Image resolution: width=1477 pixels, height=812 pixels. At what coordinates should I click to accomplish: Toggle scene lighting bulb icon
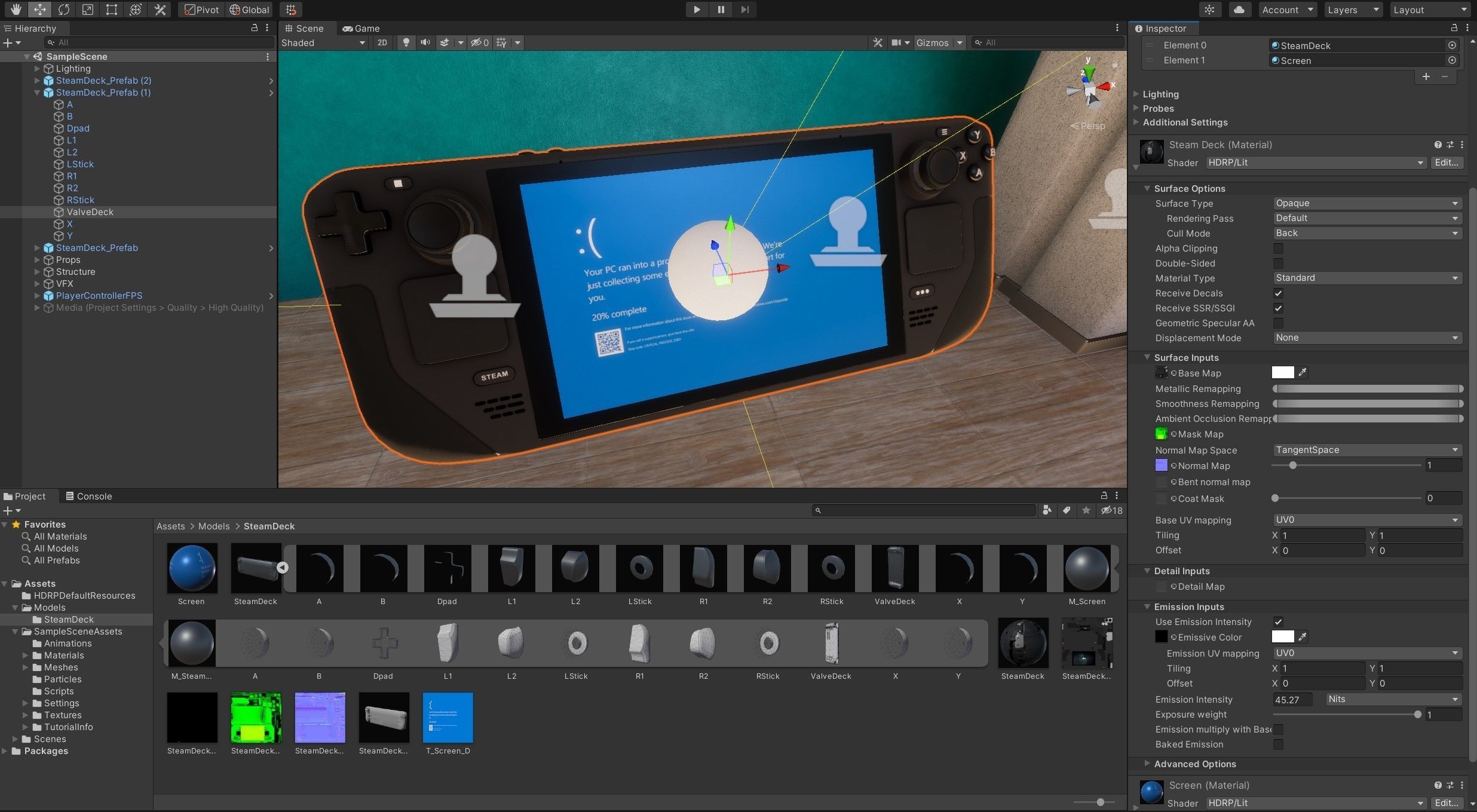(406, 42)
